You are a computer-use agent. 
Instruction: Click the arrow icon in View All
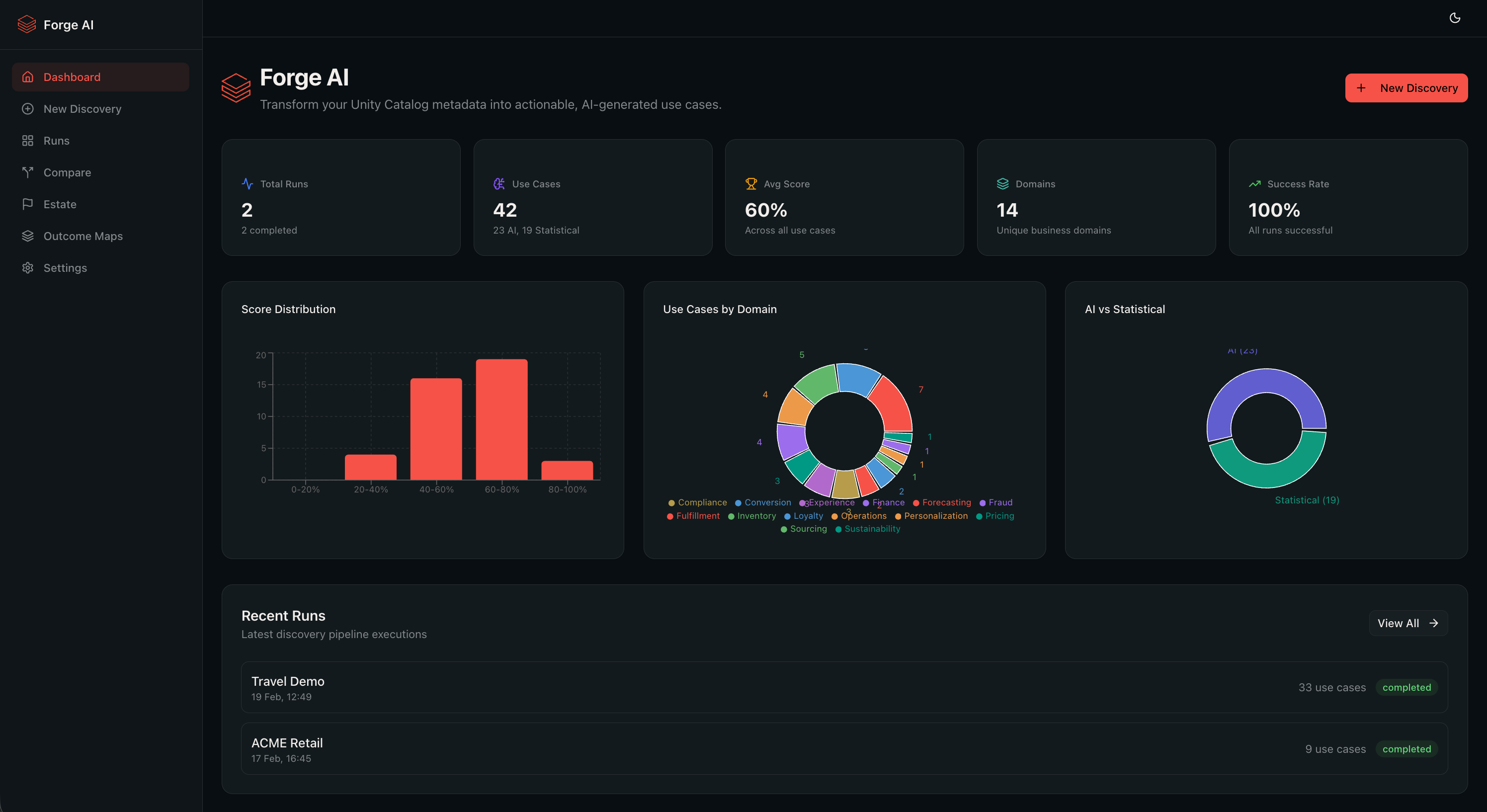[1433, 623]
